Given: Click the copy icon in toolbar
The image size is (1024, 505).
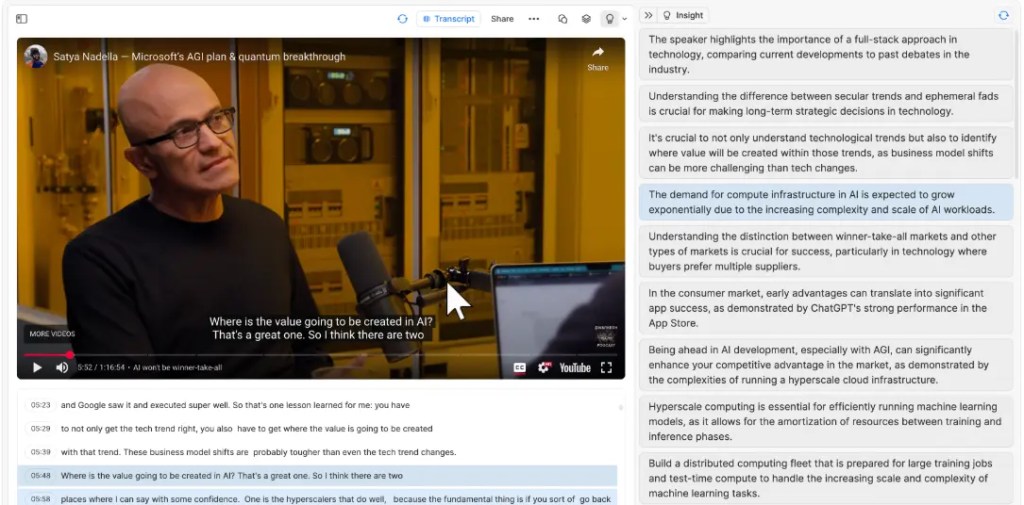Looking at the screenshot, I should (563, 18).
